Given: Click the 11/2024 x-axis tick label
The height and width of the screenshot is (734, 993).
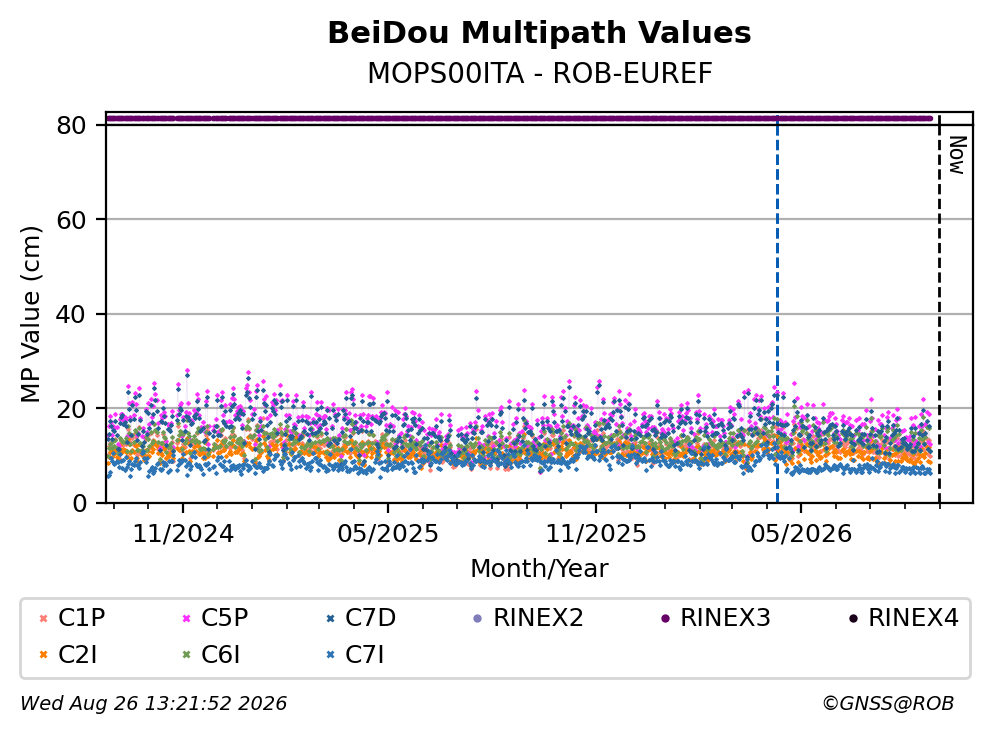Looking at the screenshot, I should (183, 534).
